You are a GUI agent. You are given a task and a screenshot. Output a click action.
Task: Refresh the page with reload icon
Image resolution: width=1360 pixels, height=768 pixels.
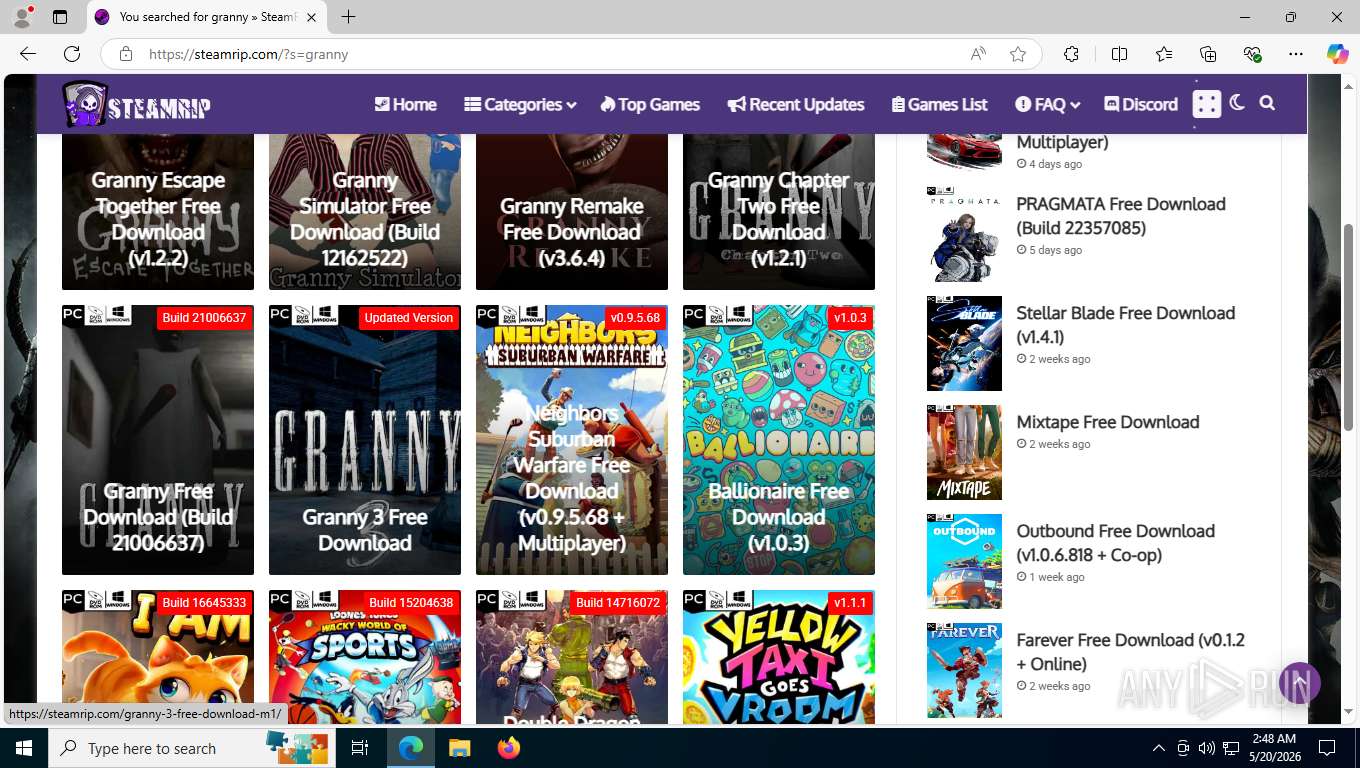[x=72, y=54]
